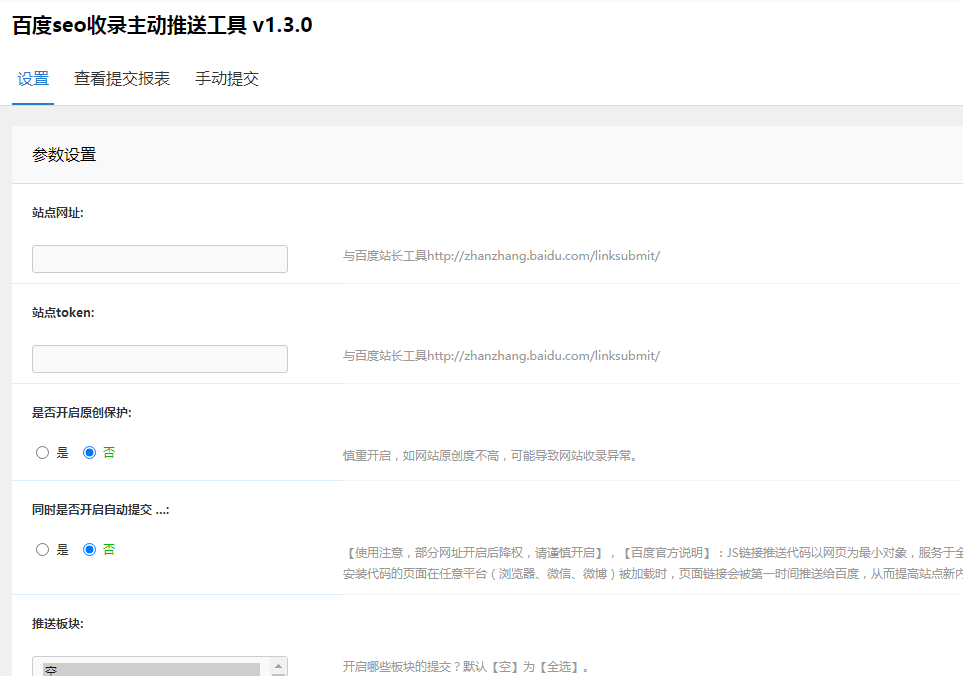The width and height of the screenshot is (963, 676).
Task: Click the linksubmit URL hint beside 站点token
Action: (x=501, y=356)
